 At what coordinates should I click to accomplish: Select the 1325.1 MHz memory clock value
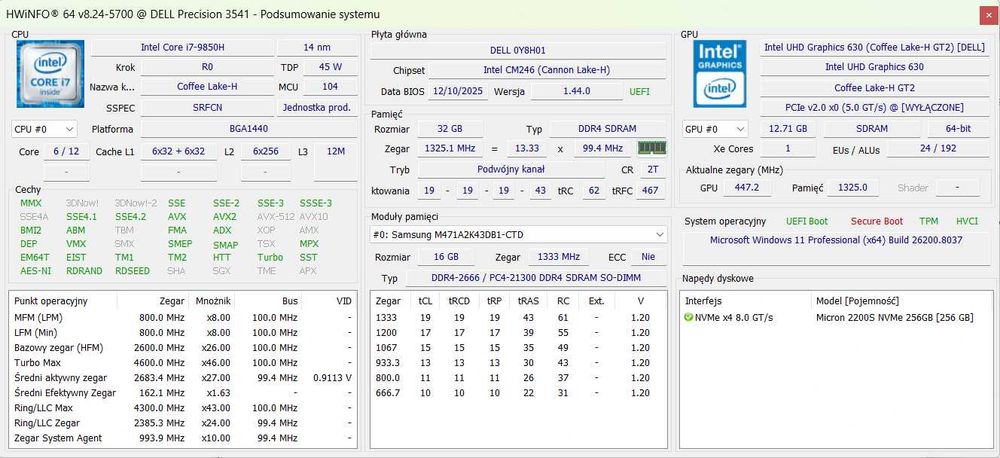pos(450,148)
